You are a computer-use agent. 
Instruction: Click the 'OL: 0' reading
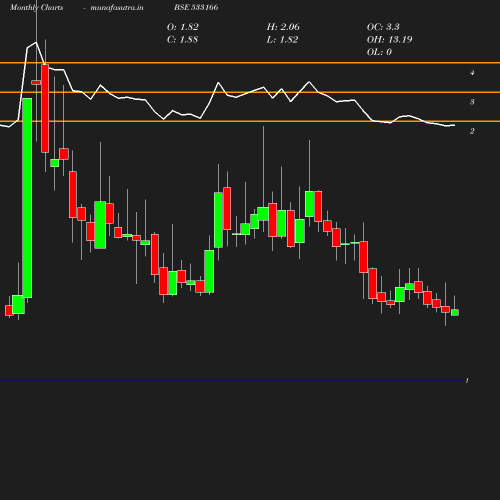point(379,52)
